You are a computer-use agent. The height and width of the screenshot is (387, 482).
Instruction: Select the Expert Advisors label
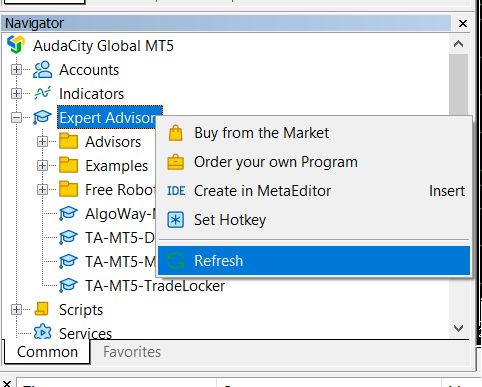[107, 118]
